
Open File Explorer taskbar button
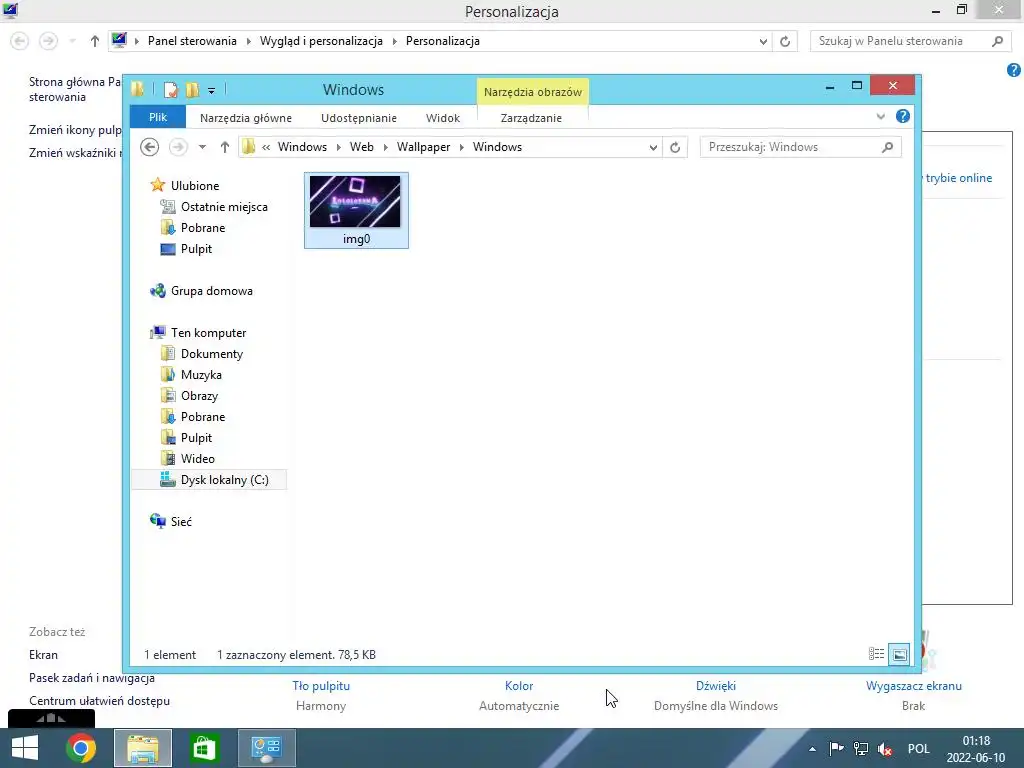click(143, 748)
